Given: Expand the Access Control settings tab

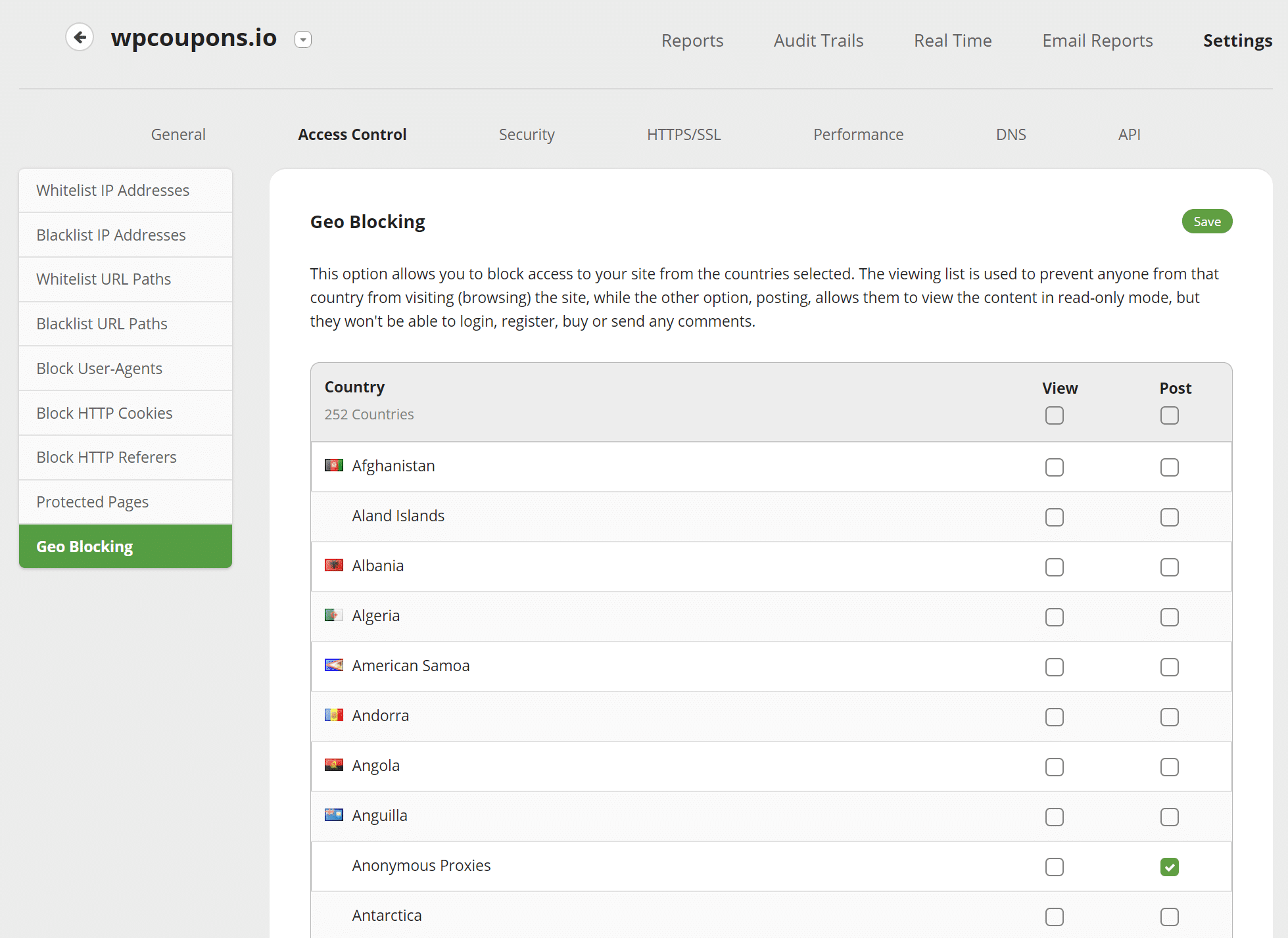Looking at the screenshot, I should [x=353, y=133].
